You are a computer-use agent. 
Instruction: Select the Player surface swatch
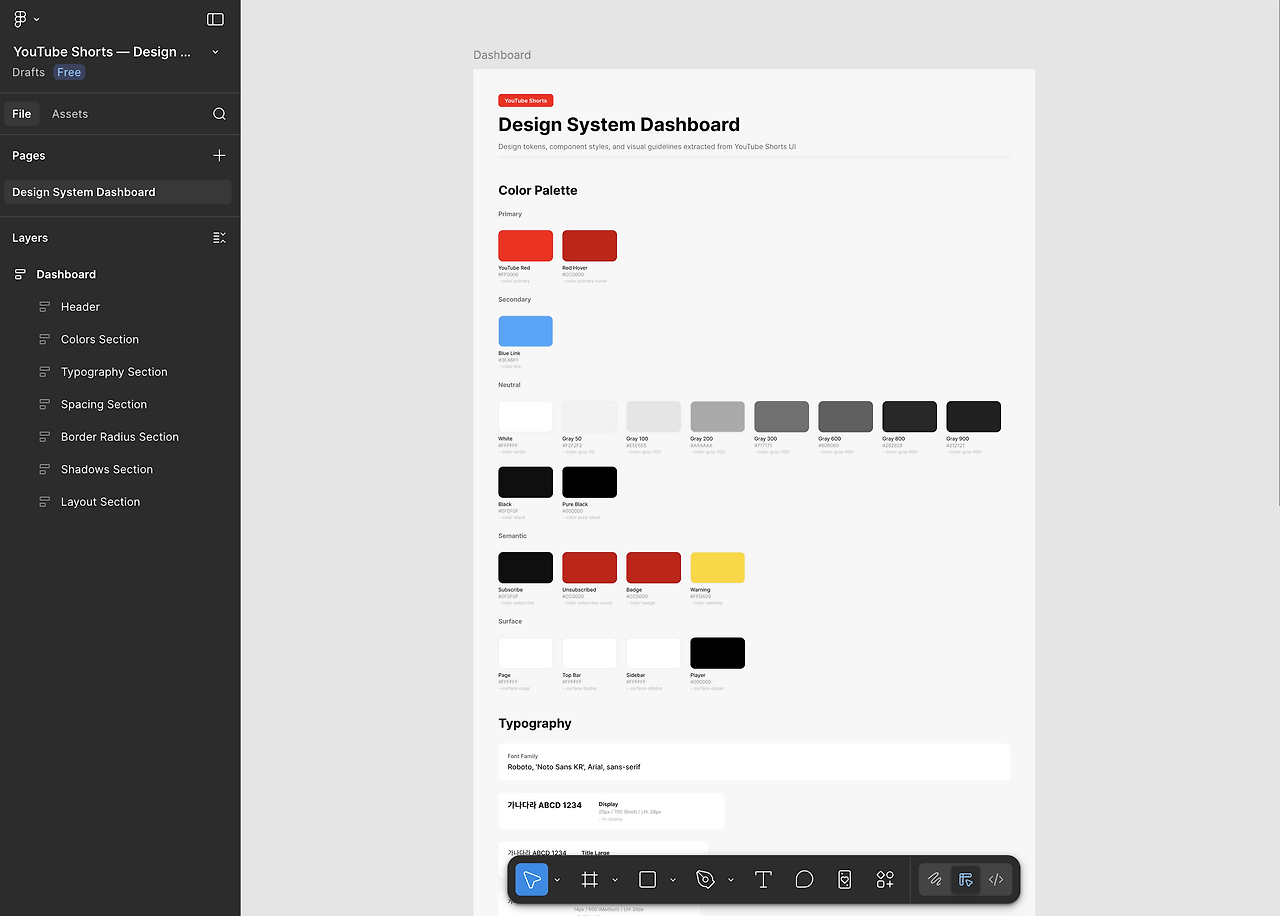[718, 653]
